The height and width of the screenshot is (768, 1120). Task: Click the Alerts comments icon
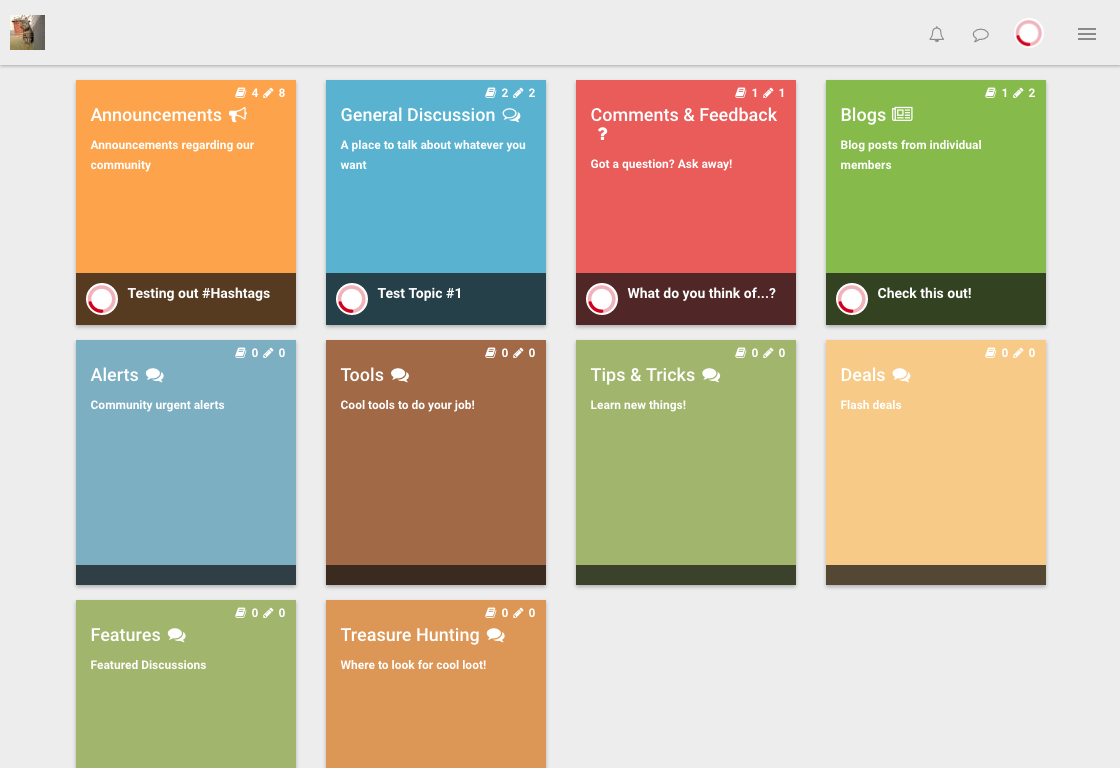154,375
